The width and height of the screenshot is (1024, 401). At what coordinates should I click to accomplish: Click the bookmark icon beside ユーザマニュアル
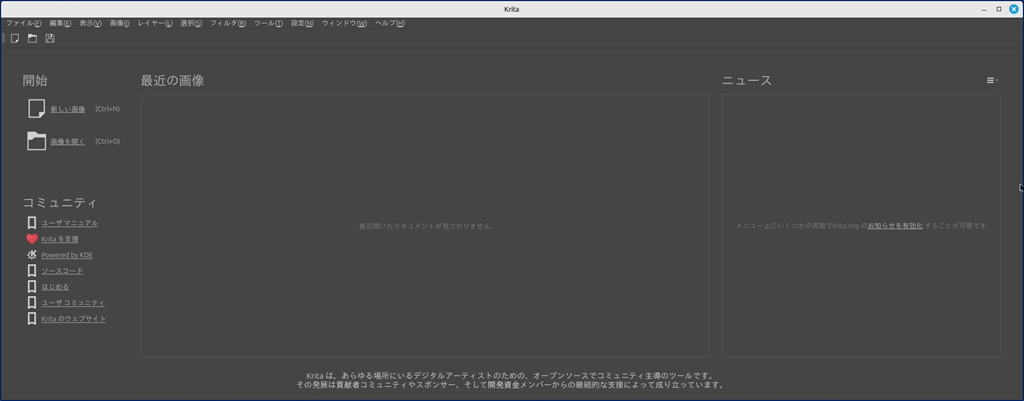pyautogui.click(x=32, y=223)
